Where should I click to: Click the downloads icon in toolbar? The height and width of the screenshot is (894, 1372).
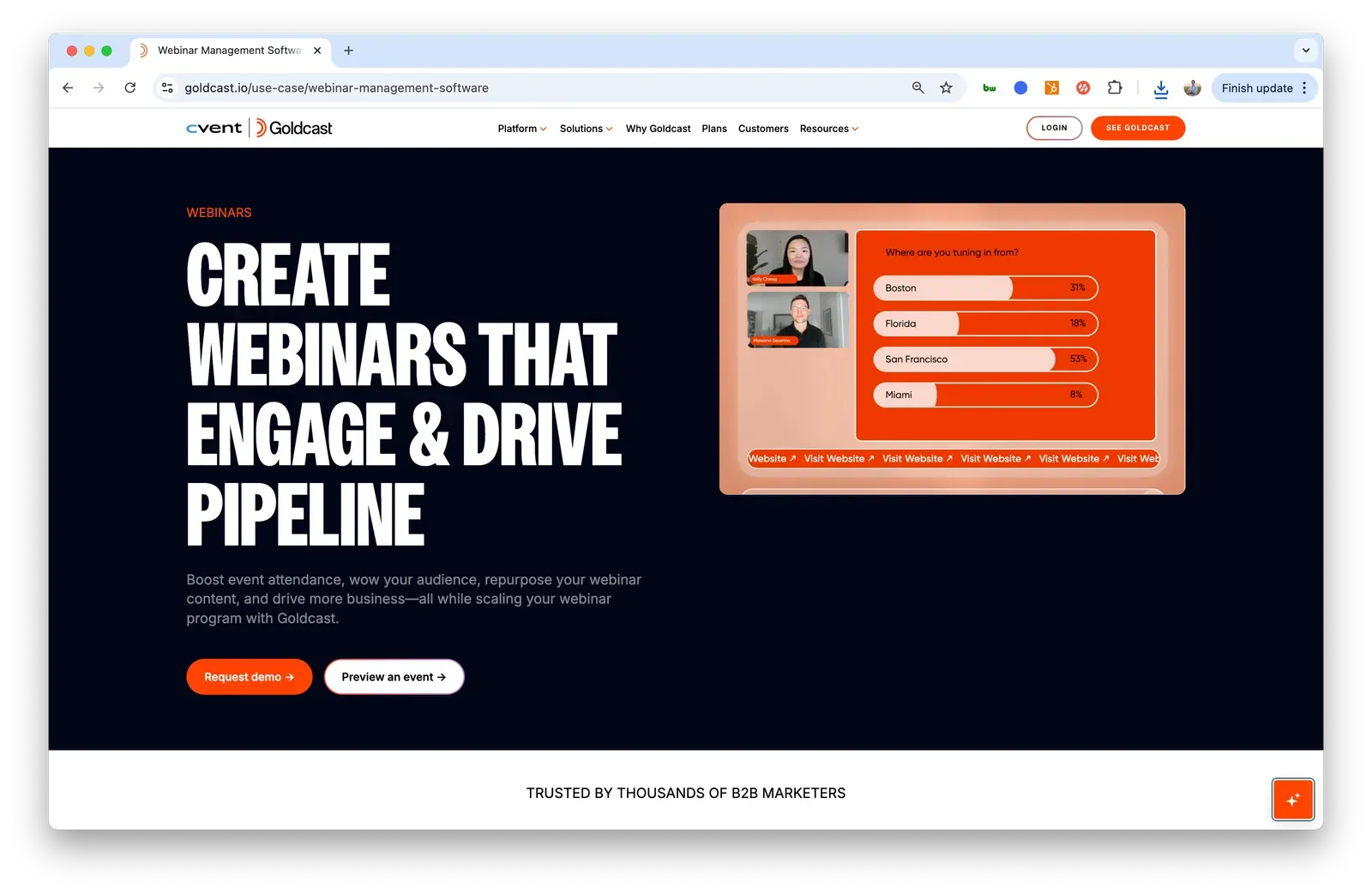(1160, 88)
